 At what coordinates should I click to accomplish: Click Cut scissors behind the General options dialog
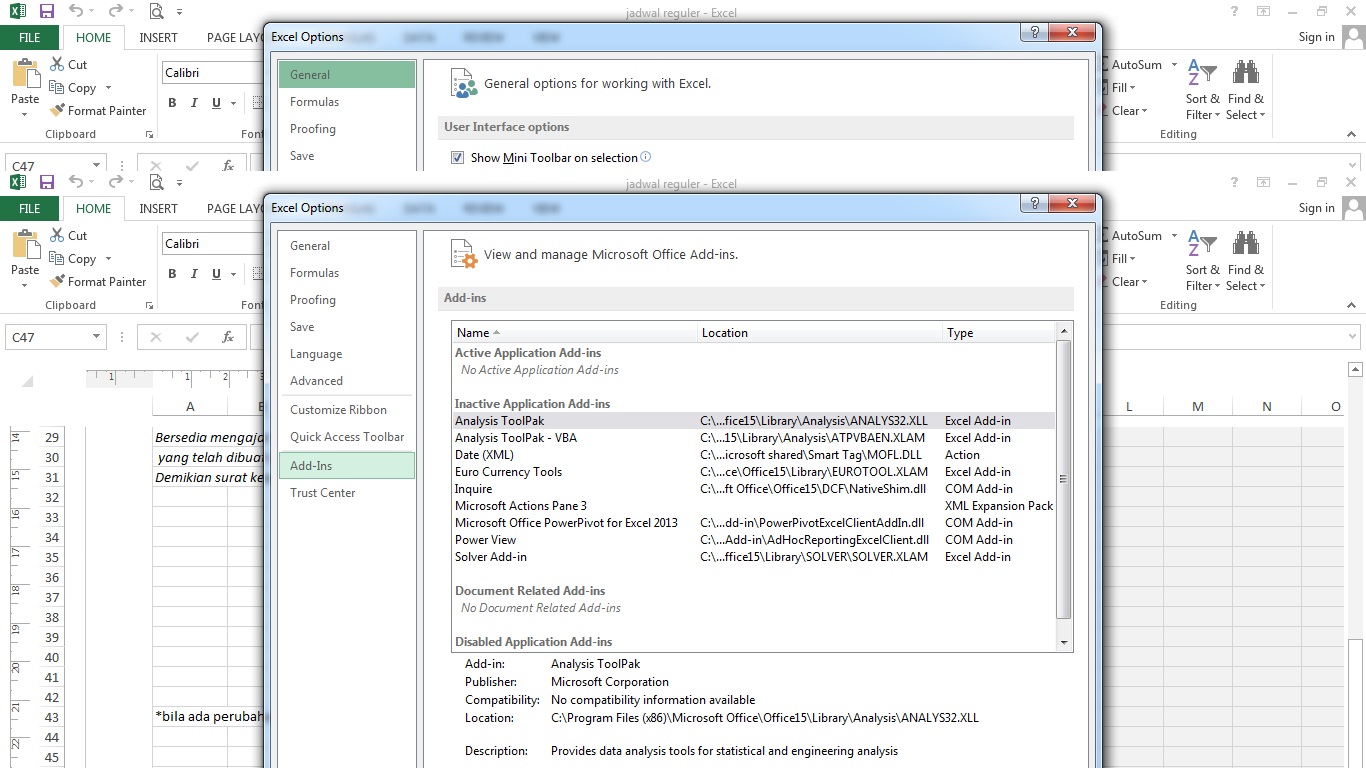56,65
